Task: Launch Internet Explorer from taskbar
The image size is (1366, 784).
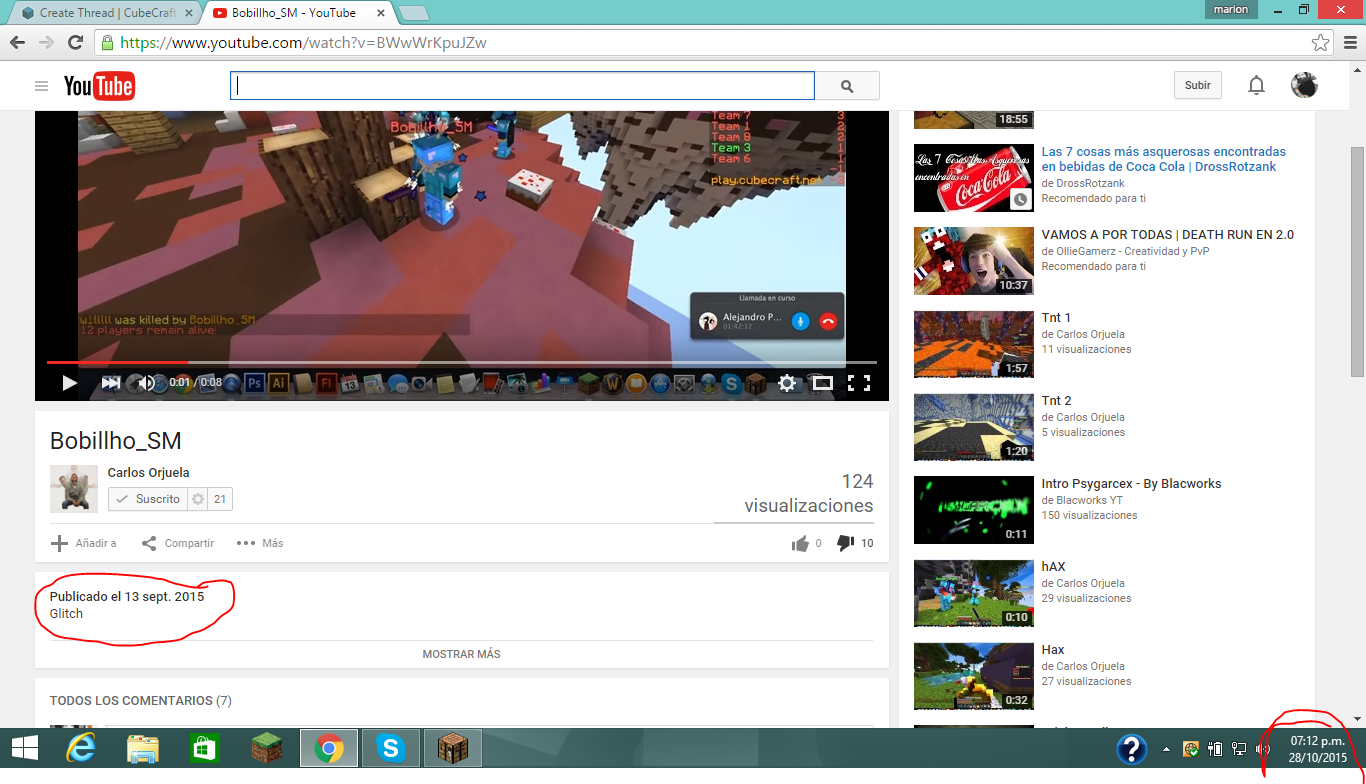Action: click(81, 748)
